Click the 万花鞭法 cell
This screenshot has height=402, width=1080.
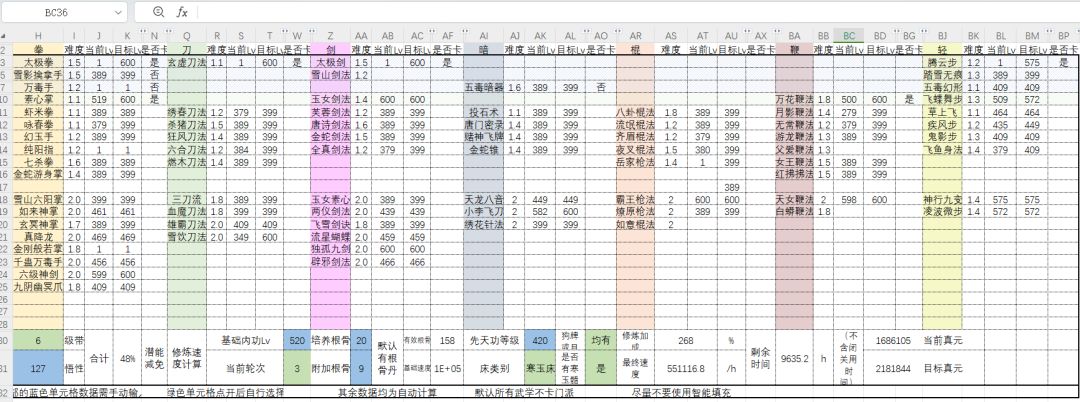tap(794, 100)
